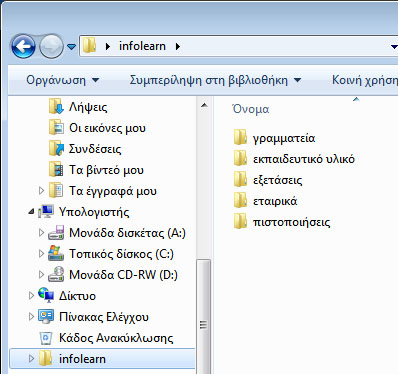398x374 pixels.
Task: Open the recent pages dropdown arrow beside Forward
Action: (x=71, y=47)
